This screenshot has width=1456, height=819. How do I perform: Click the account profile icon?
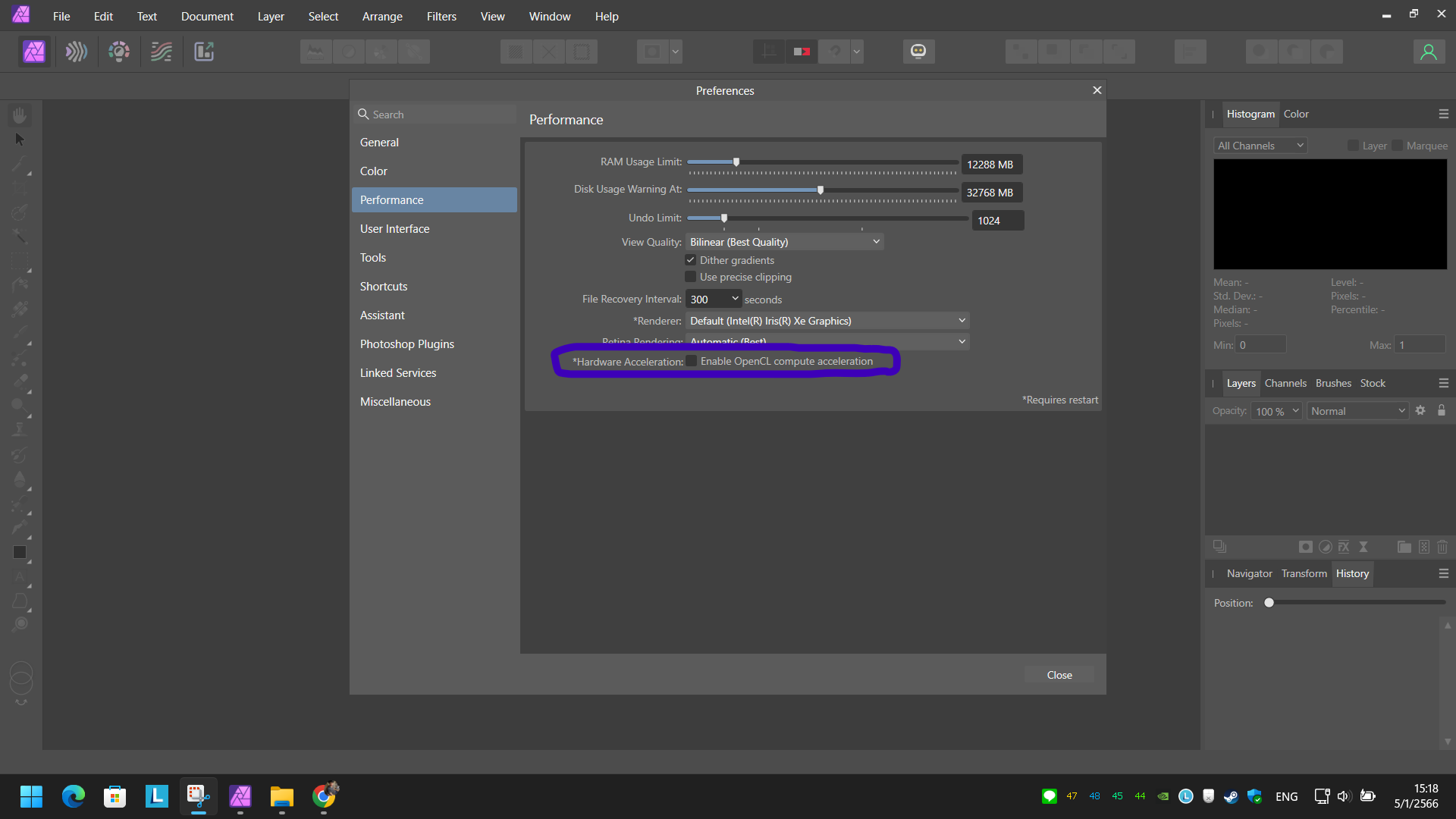pyautogui.click(x=1429, y=52)
